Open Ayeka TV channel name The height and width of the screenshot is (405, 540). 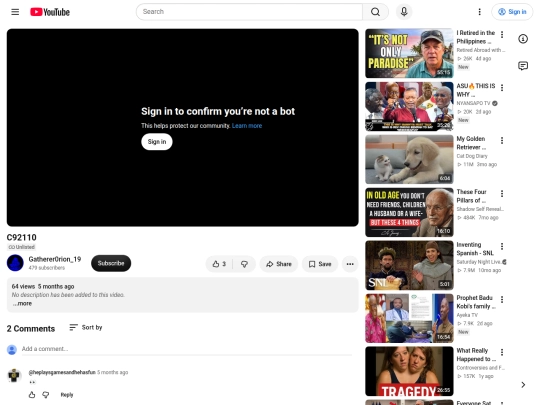(467, 315)
